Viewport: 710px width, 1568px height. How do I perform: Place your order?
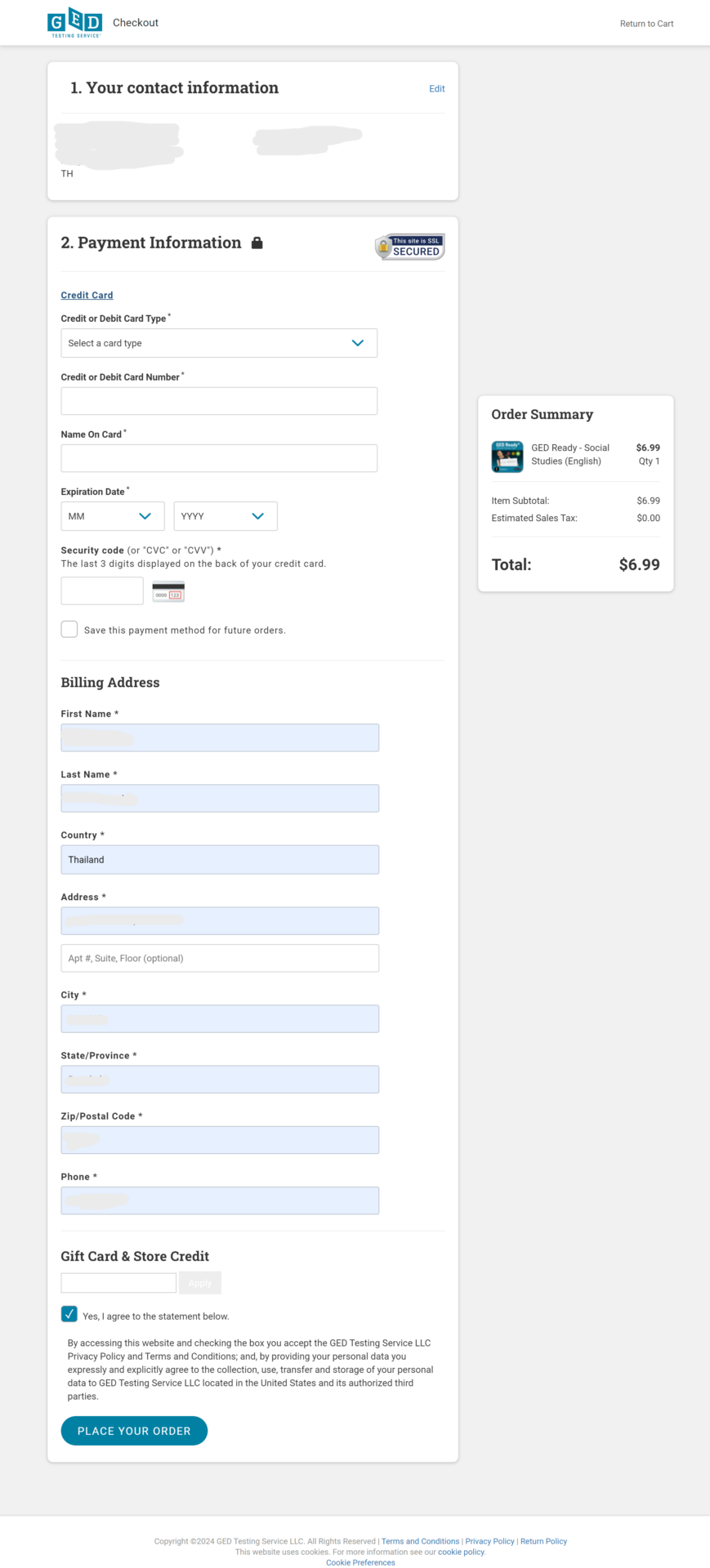coord(134,1431)
